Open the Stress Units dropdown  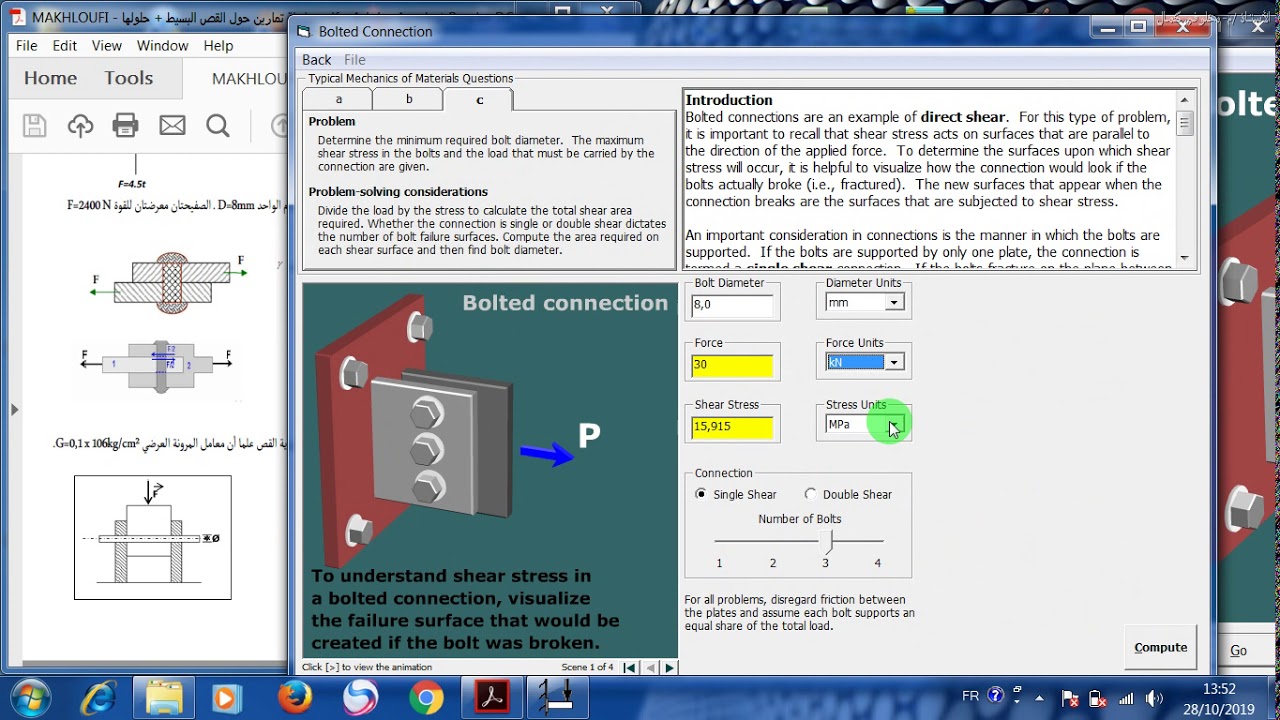(894, 425)
